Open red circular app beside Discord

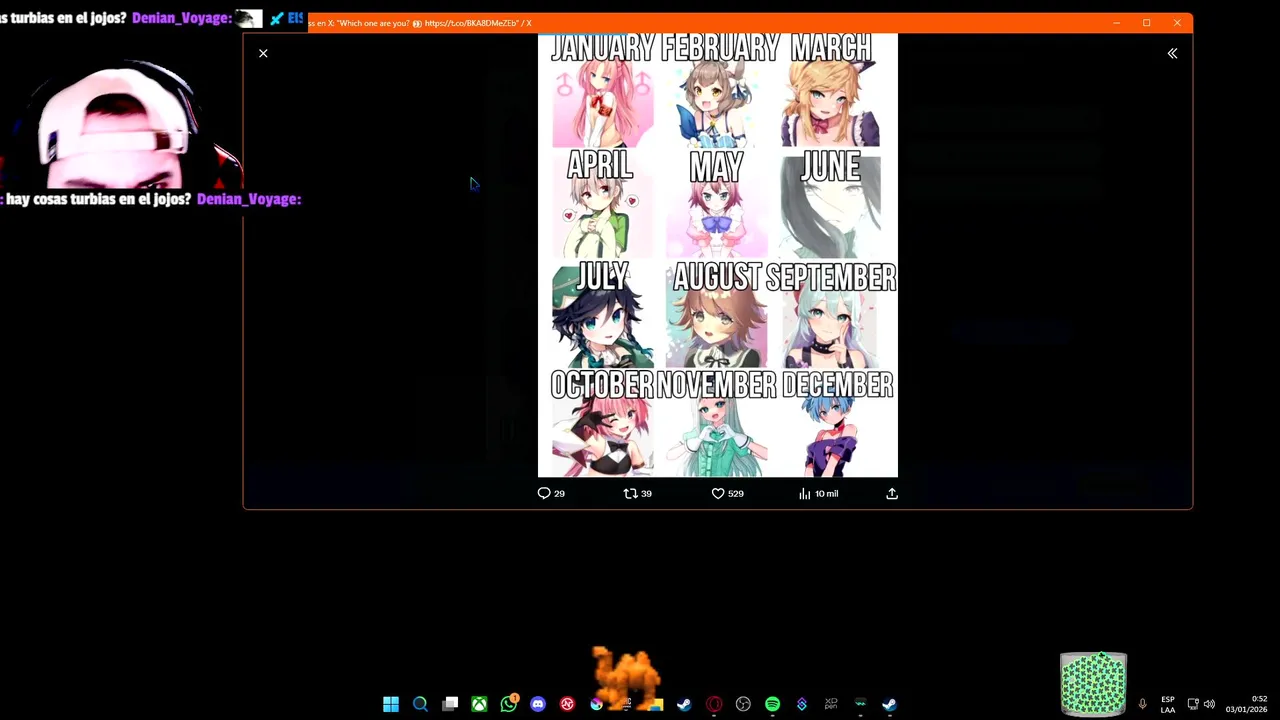tap(567, 704)
